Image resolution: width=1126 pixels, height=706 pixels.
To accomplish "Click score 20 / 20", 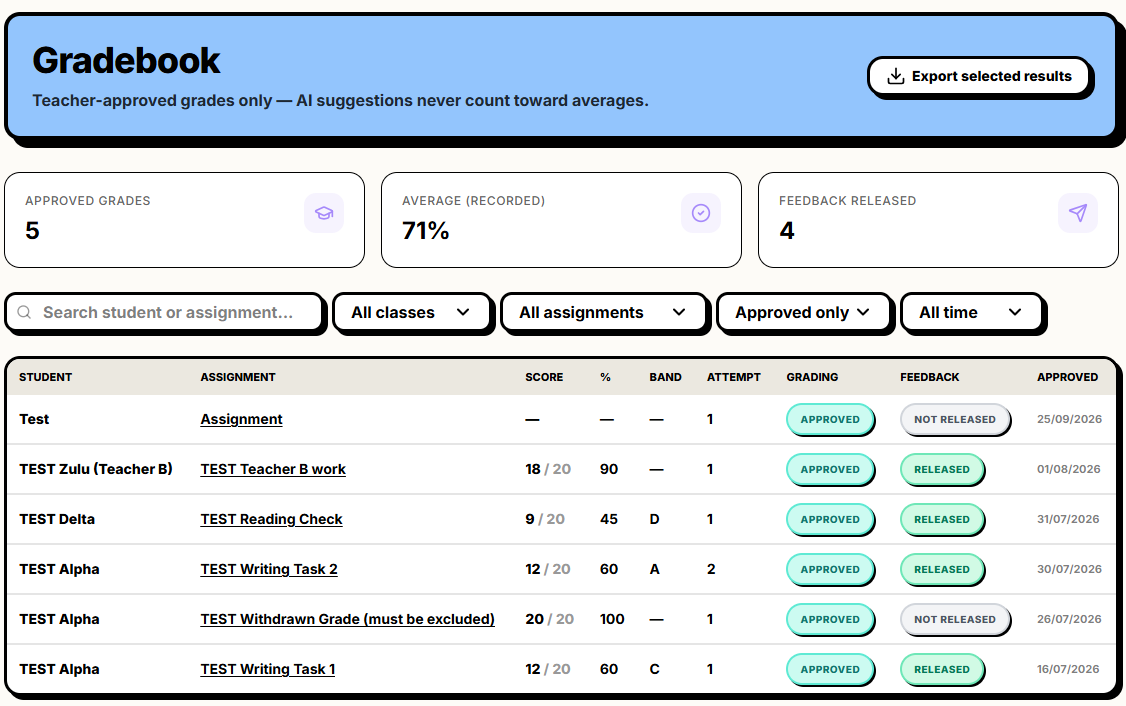I will click(x=549, y=619).
